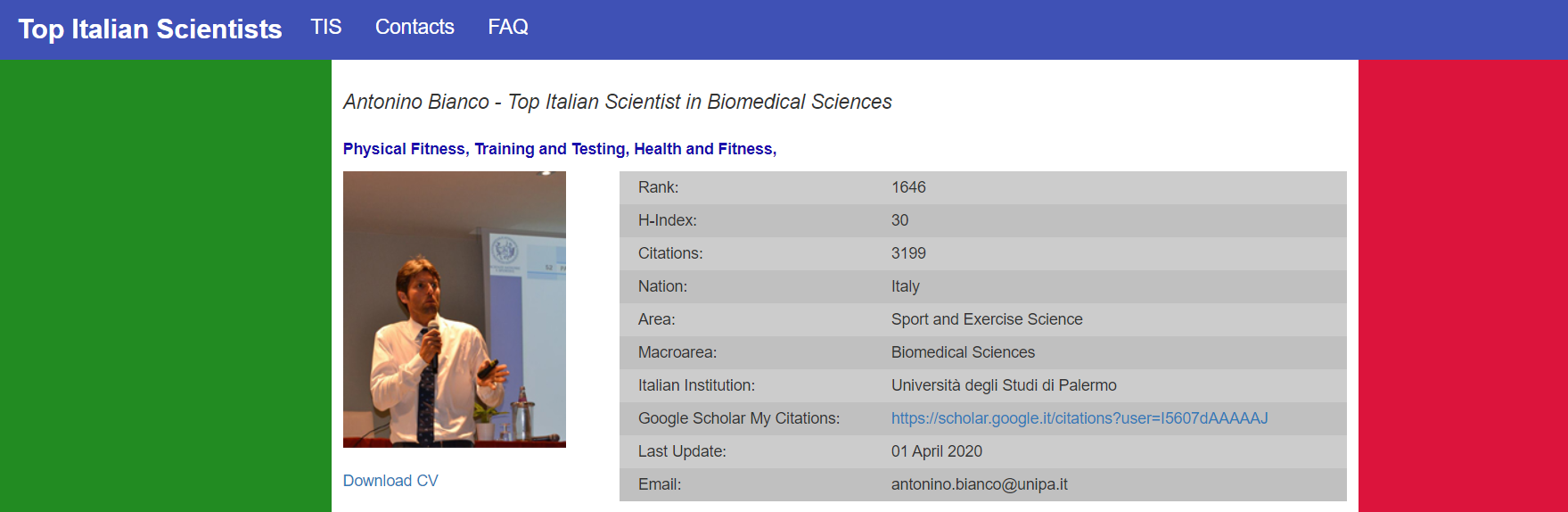Click the Antonino Bianco page heading
Viewport: 1568px width, 512px height.
tap(617, 102)
